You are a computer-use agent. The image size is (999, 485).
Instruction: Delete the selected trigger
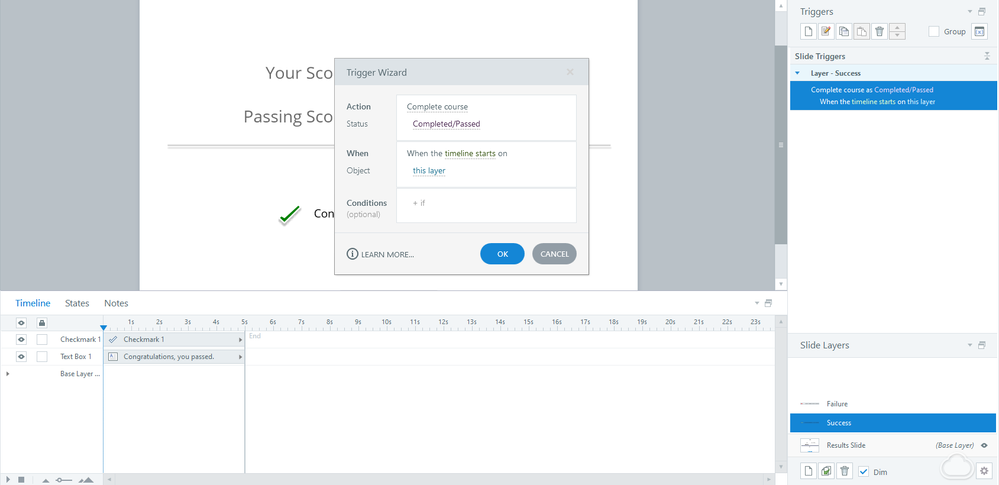click(879, 32)
